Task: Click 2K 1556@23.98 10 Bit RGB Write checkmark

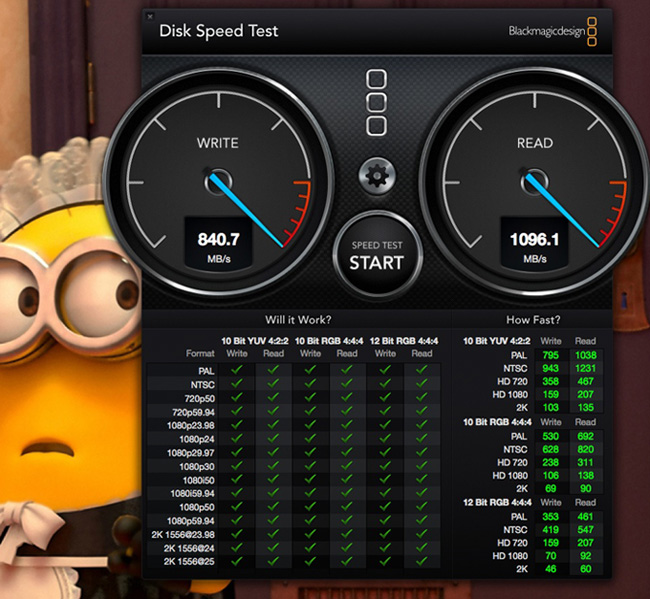Action: coord(310,533)
